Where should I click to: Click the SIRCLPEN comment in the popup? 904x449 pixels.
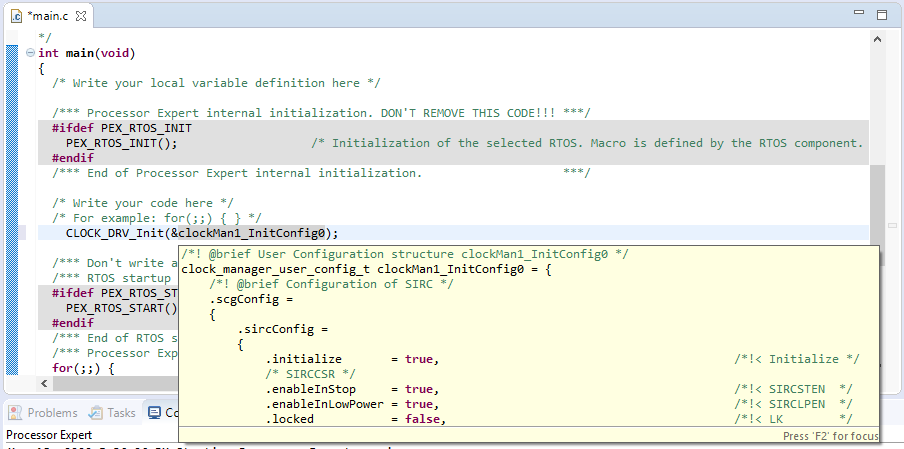coord(793,405)
